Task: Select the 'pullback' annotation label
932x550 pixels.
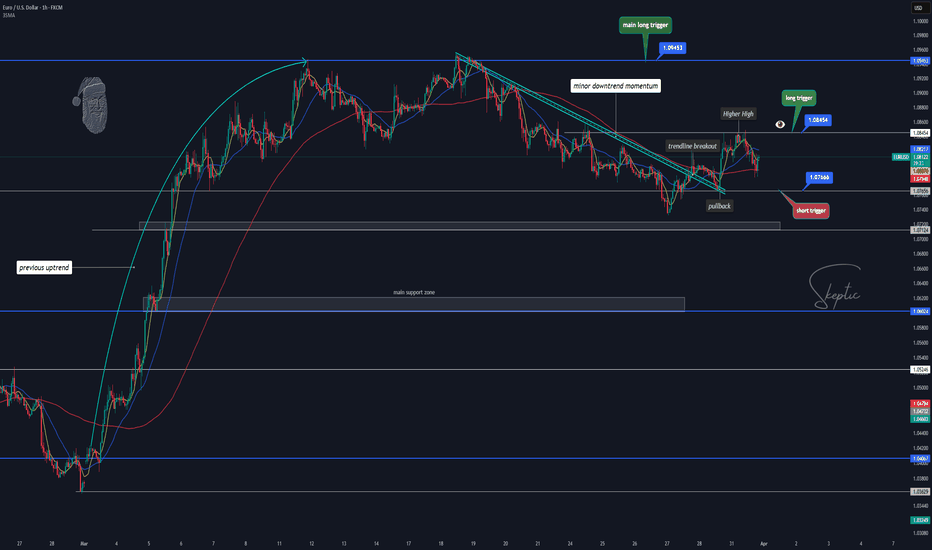Action: [719, 206]
